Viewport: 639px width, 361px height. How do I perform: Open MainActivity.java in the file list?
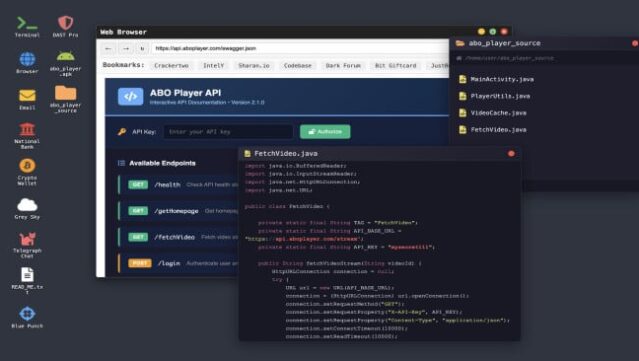502,79
